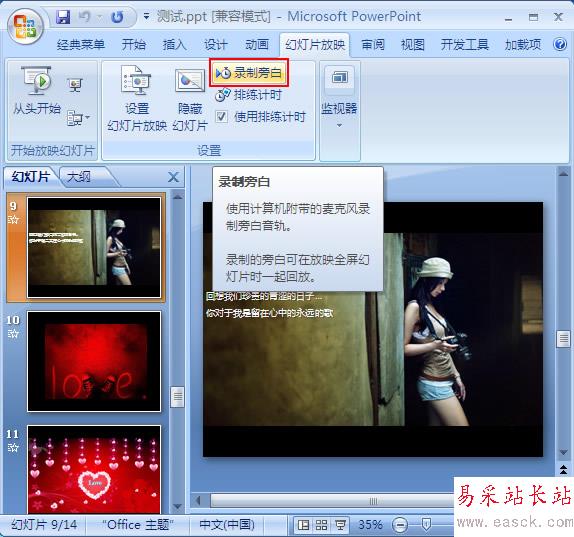The image size is (574, 537).
Task: Click the zoom out minus button
Action: [x=400, y=525]
